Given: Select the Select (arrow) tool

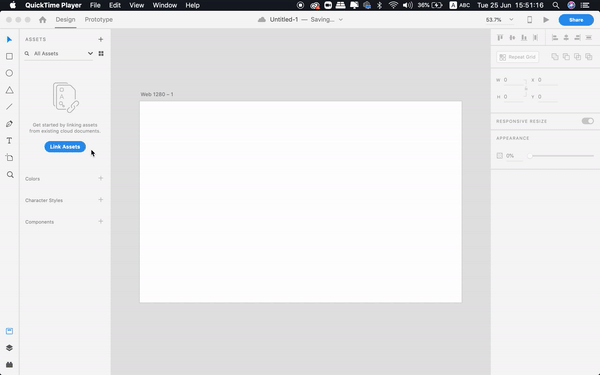Looking at the screenshot, I should (x=10, y=39).
